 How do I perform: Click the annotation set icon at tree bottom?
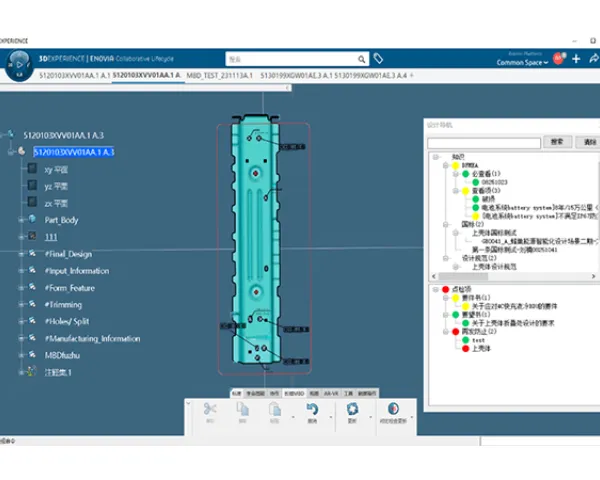tap(31, 371)
